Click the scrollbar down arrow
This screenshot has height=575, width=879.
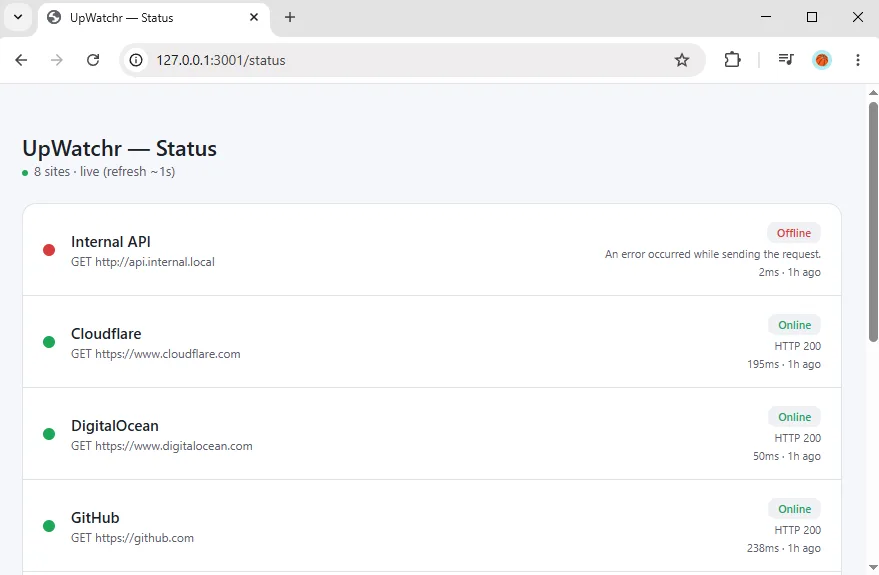coord(873,567)
